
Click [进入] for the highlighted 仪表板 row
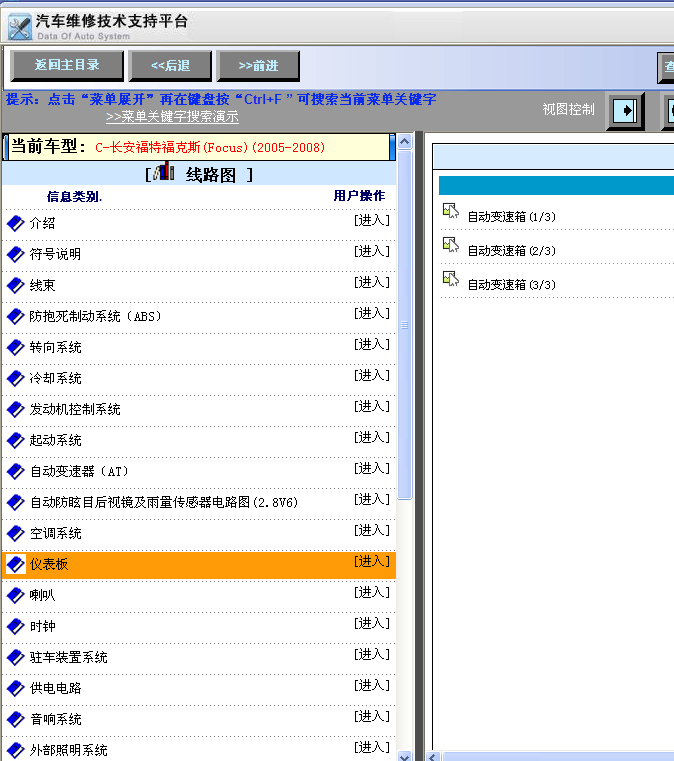(372, 562)
